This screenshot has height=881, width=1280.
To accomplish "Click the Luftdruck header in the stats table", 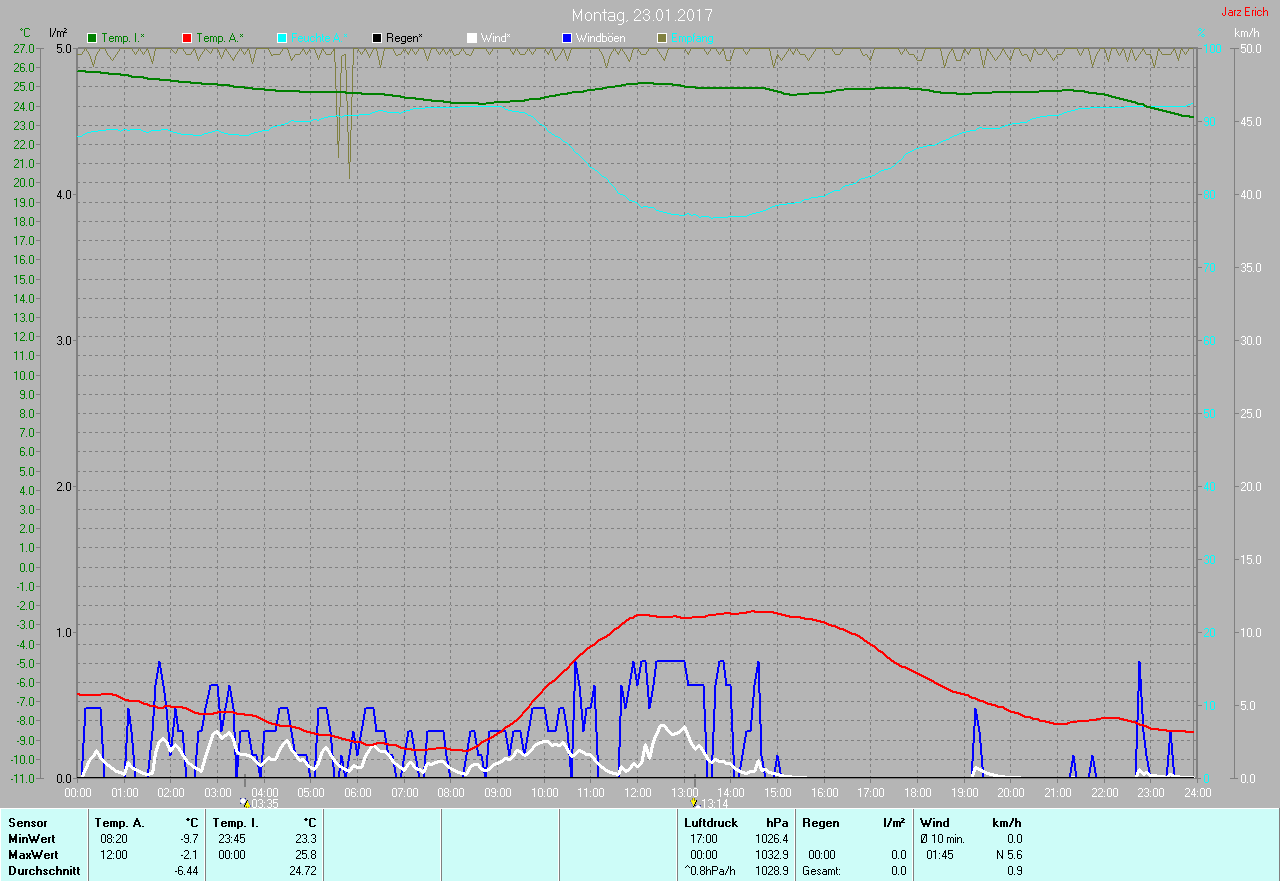I will coord(711,823).
